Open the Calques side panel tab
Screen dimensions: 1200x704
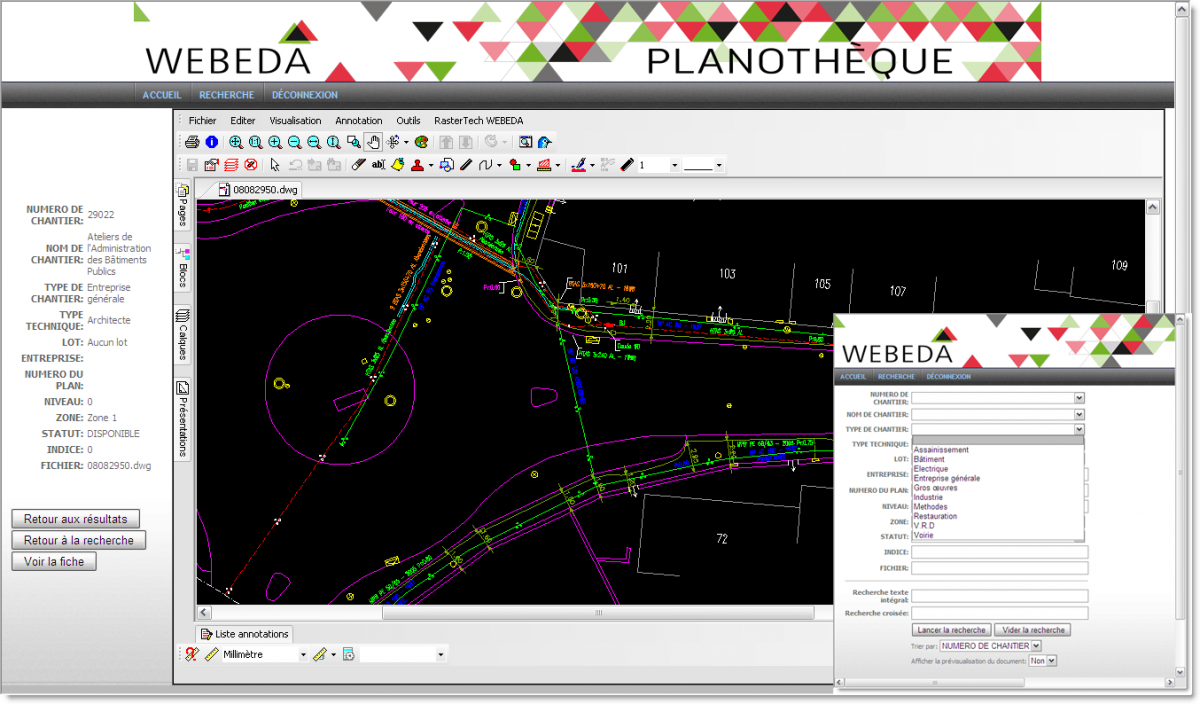point(182,336)
